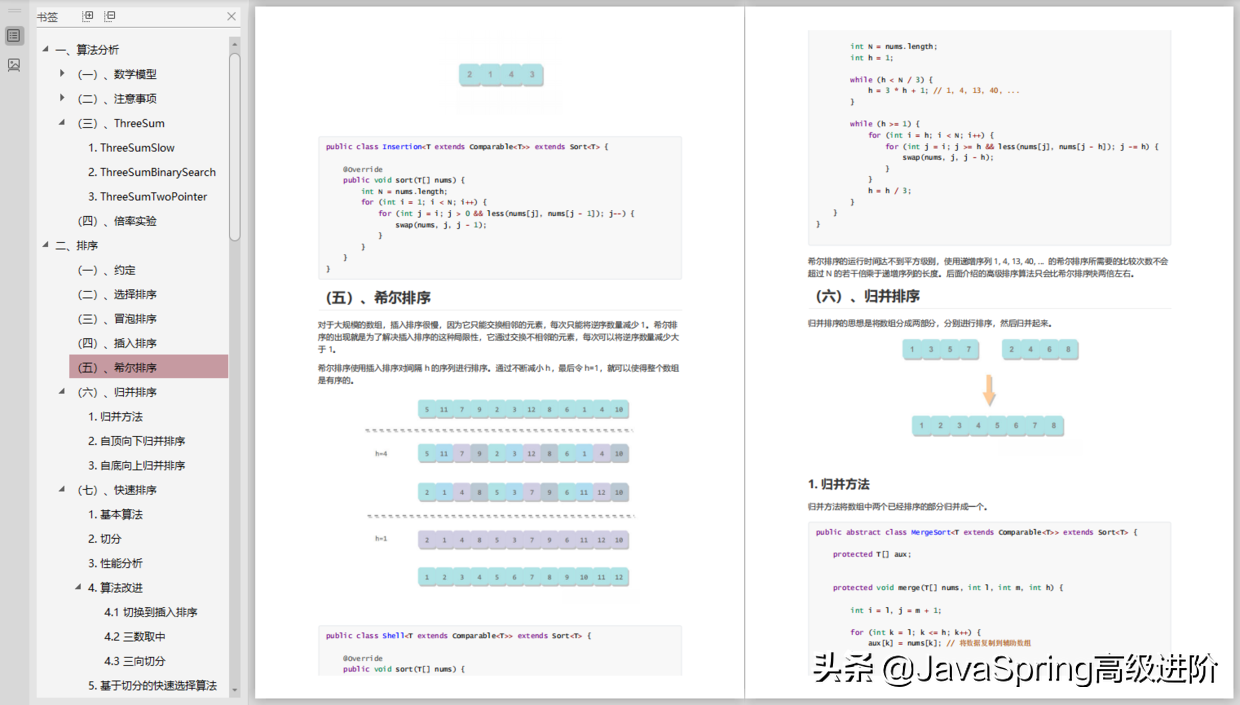The image size is (1240, 705).
Task: Jump to bookmark (六)、归并排序
Action: point(117,392)
